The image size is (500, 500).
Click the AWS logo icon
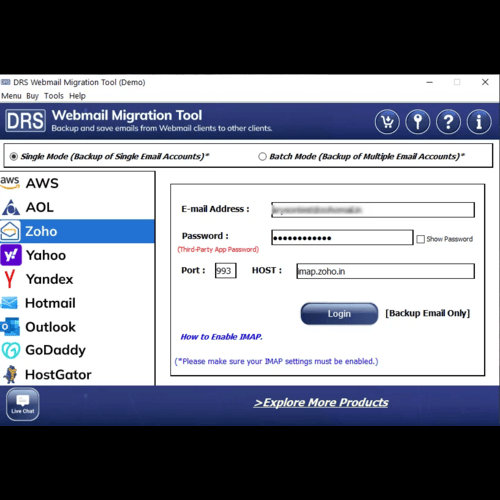click(10, 182)
